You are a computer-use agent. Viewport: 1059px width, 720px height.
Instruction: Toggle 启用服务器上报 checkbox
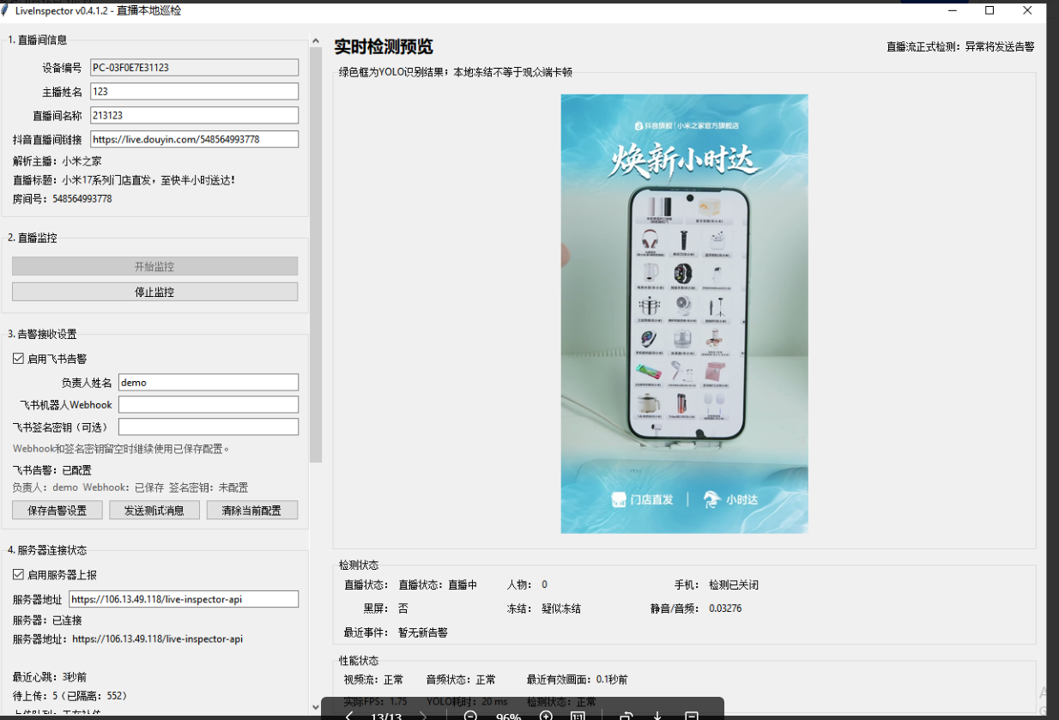[18, 574]
